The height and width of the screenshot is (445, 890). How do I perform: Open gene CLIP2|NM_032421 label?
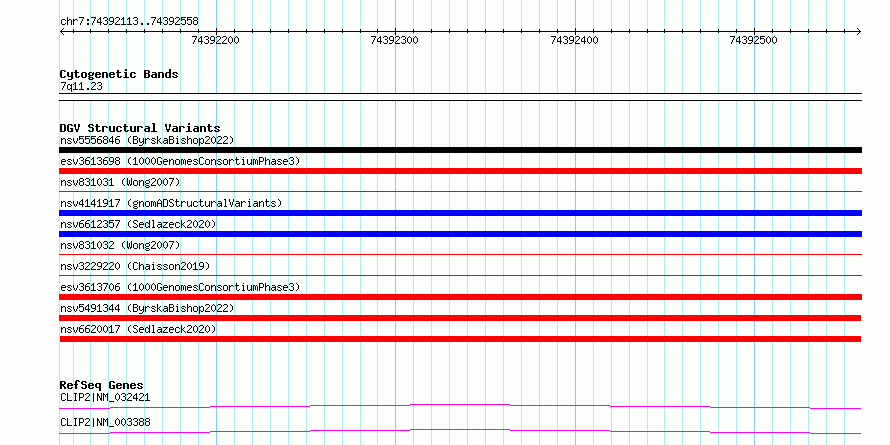point(105,397)
